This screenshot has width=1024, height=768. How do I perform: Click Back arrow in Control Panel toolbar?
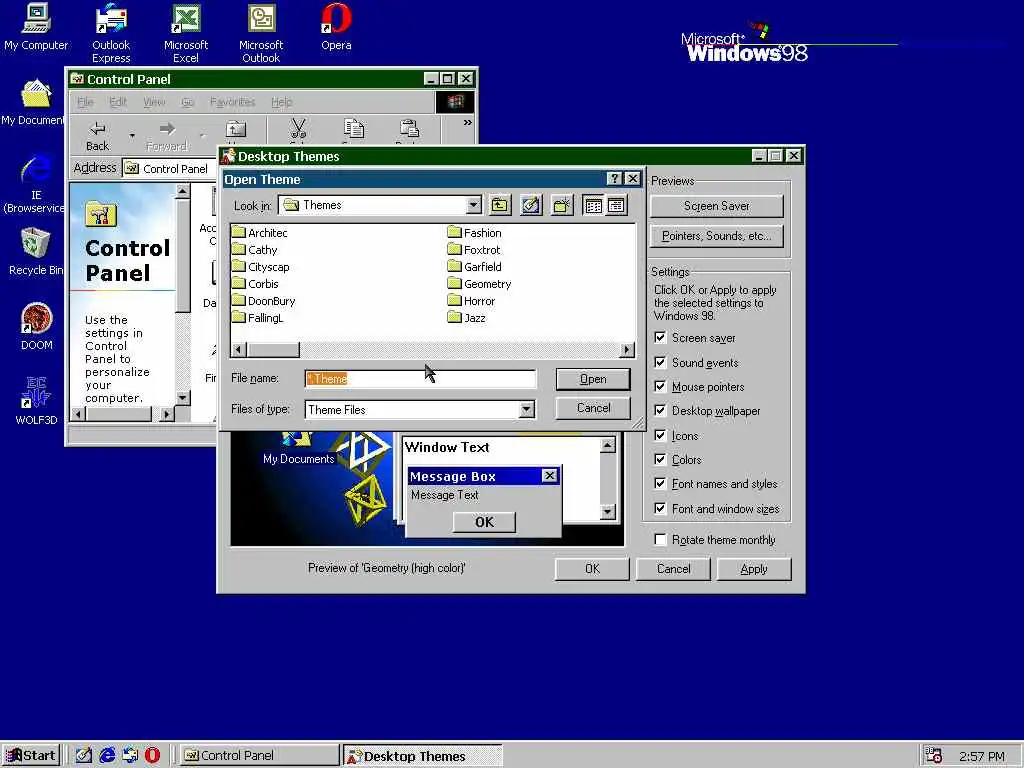pos(98,136)
